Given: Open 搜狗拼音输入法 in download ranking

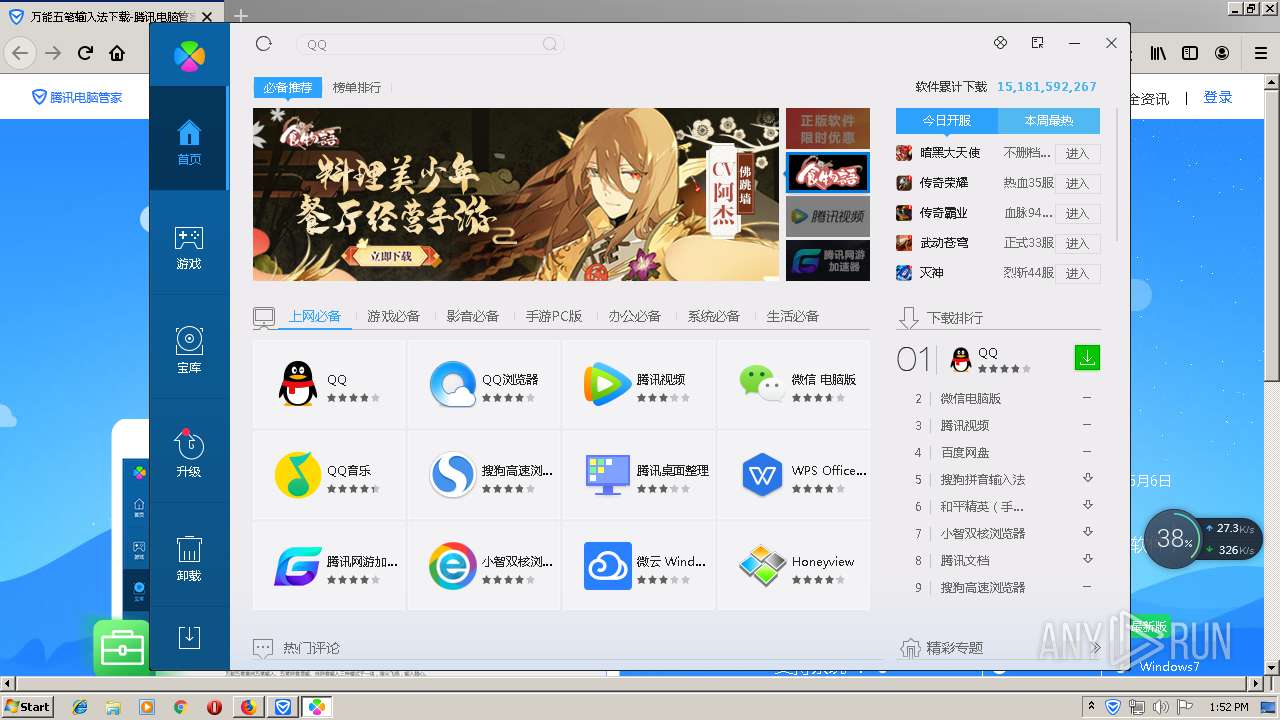Looking at the screenshot, I should (x=982, y=480).
